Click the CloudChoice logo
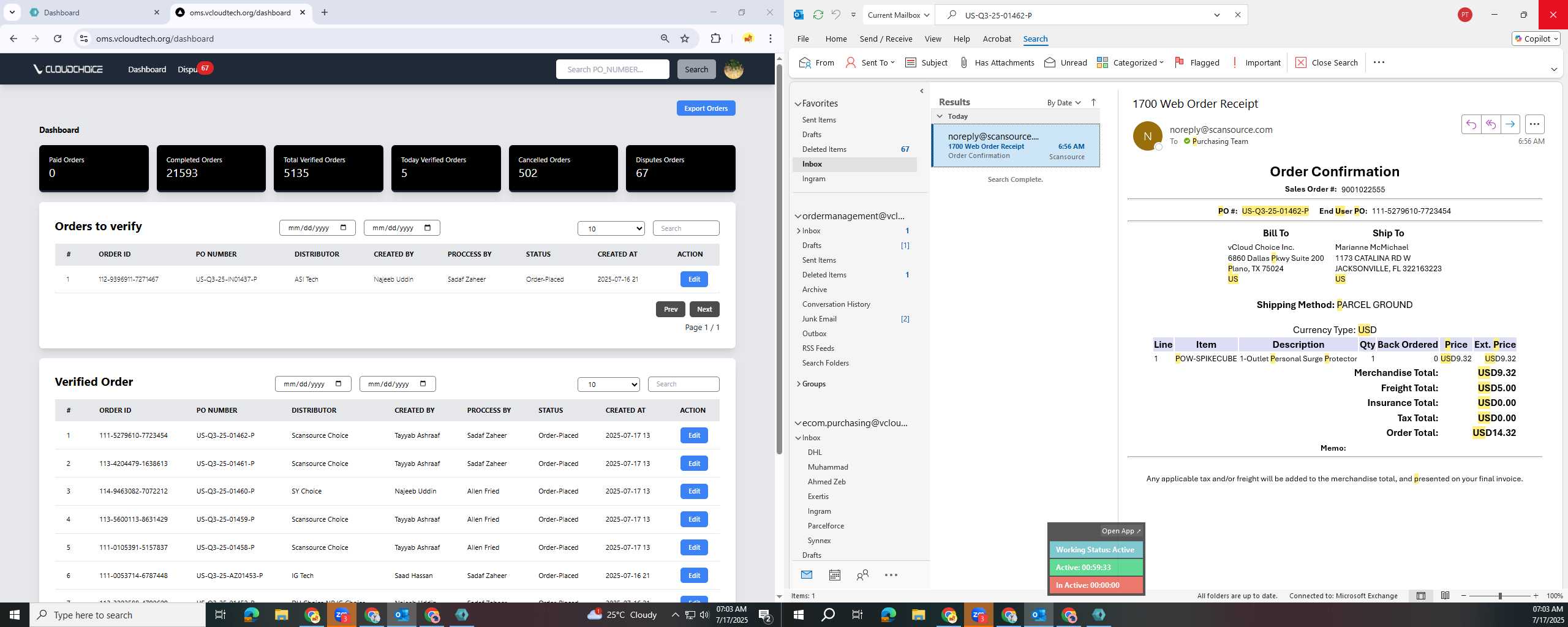The image size is (1568, 627). [x=68, y=69]
